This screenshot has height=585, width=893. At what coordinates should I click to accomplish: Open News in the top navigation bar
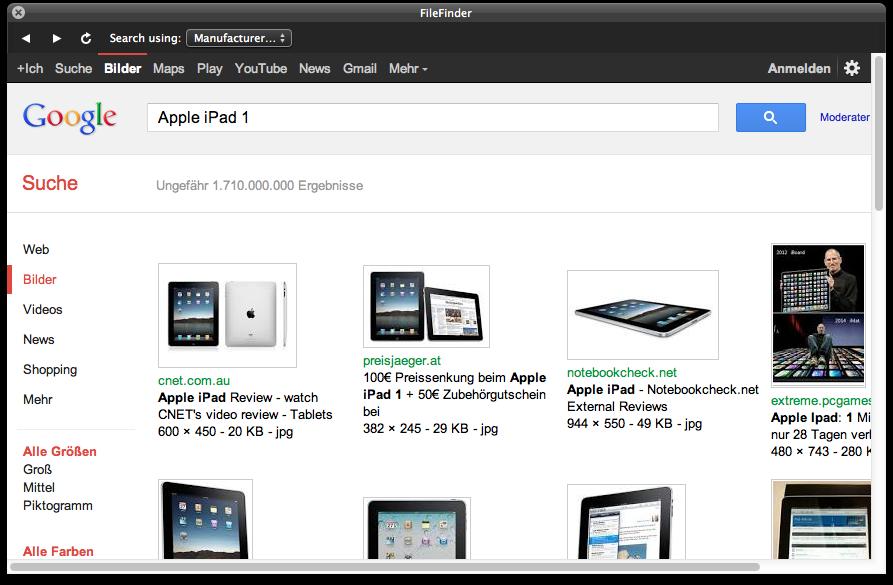[x=314, y=68]
